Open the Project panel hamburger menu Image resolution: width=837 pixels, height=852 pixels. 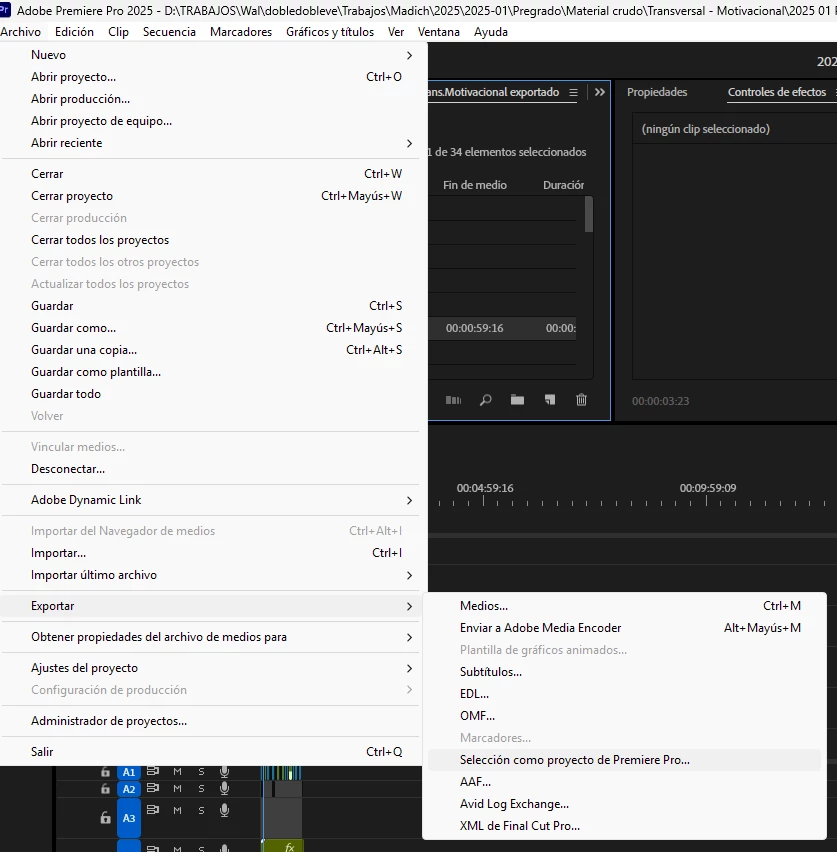click(x=573, y=92)
